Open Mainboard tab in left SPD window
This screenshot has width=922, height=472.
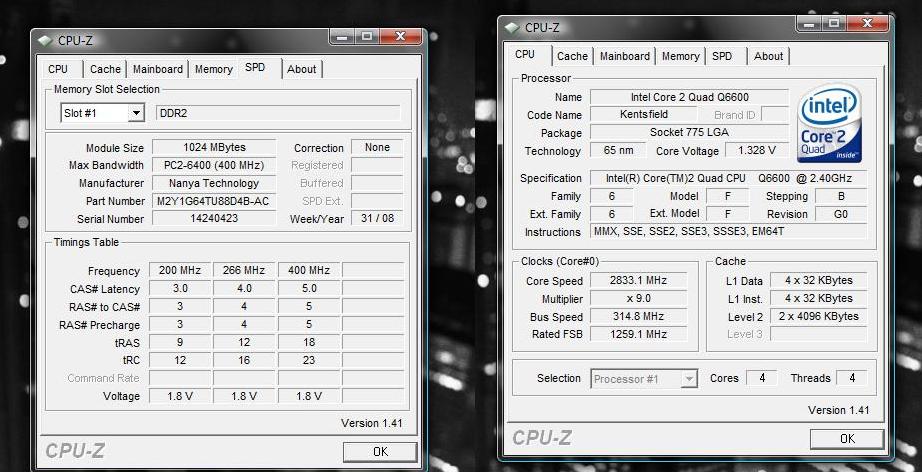(158, 69)
